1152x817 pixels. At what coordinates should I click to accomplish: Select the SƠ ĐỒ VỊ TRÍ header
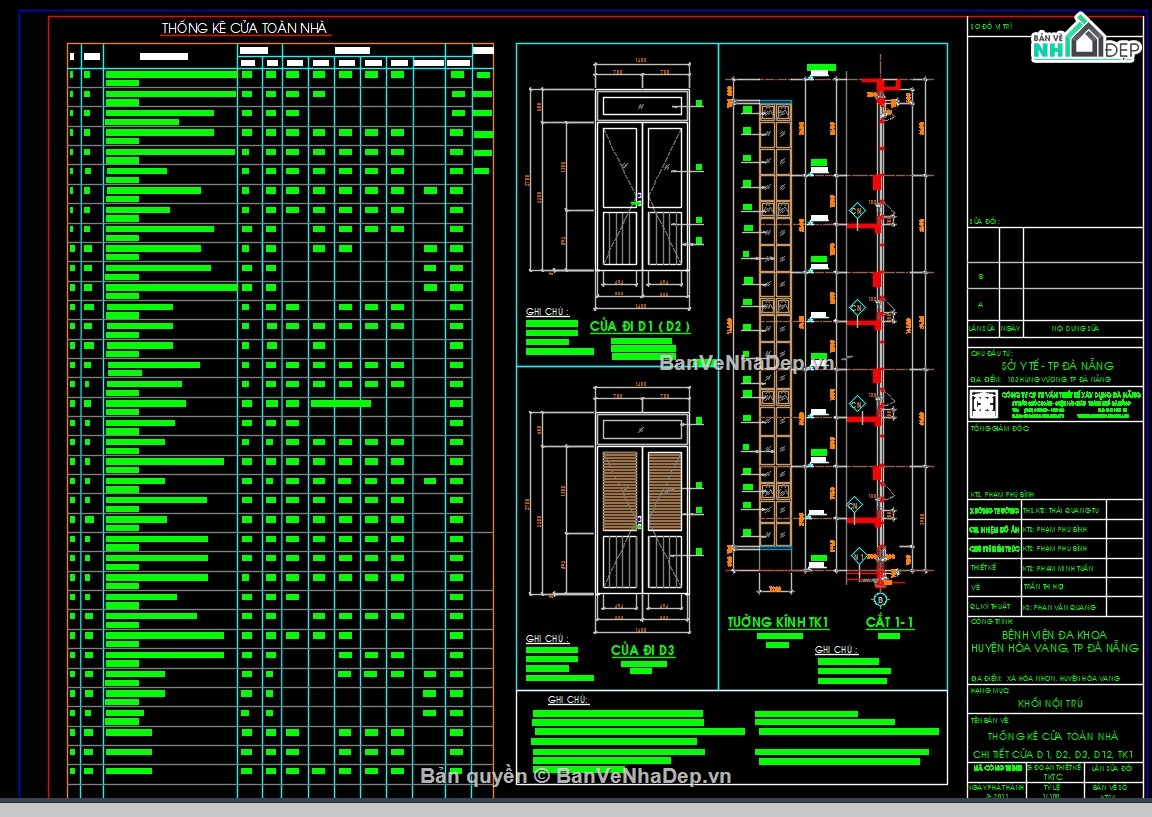pyautogui.click(x=991, y=28)
